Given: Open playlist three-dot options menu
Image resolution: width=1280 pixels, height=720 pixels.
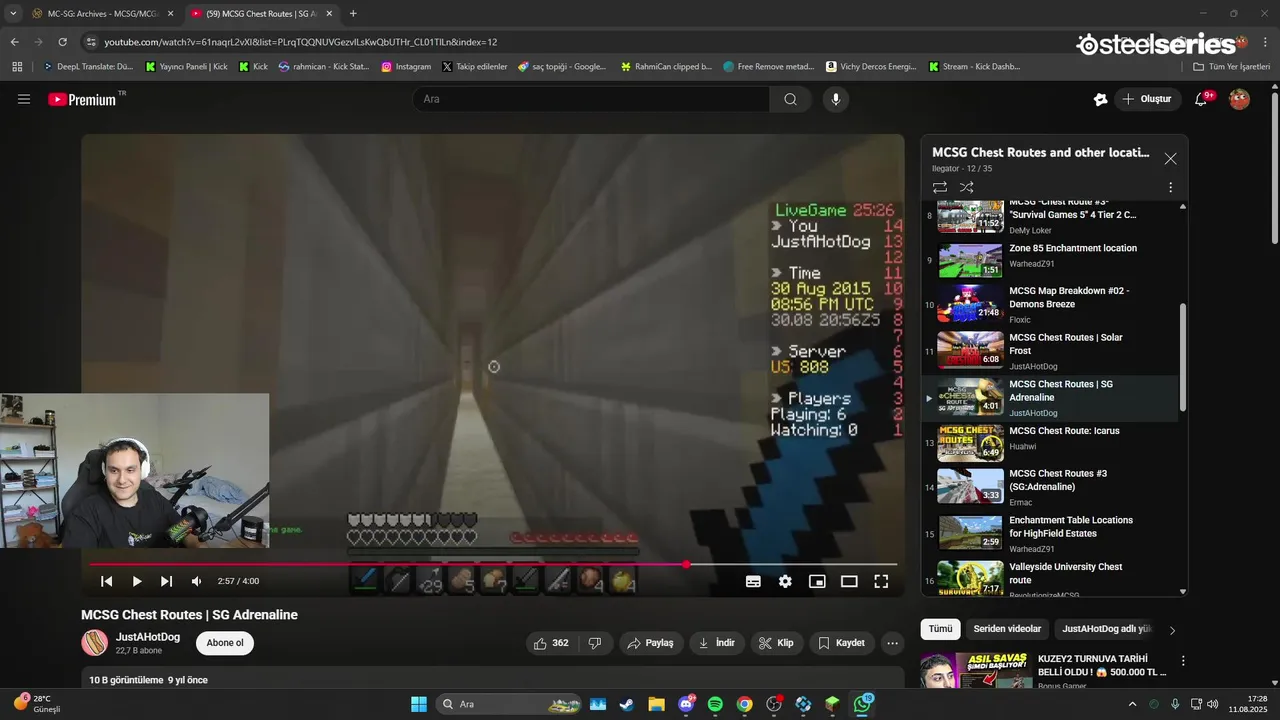Looking at the screenshot, I should (x=1170, y=187).
